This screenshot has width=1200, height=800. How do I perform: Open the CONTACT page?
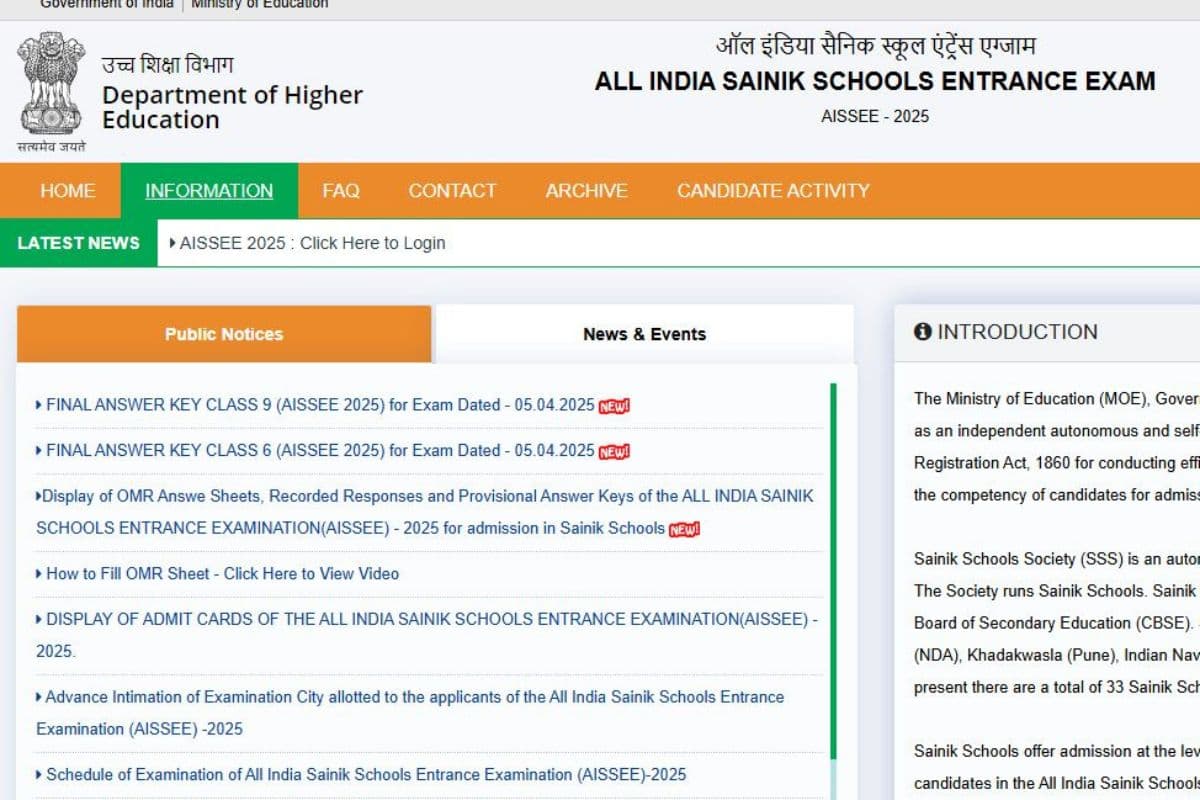(452, 191)
